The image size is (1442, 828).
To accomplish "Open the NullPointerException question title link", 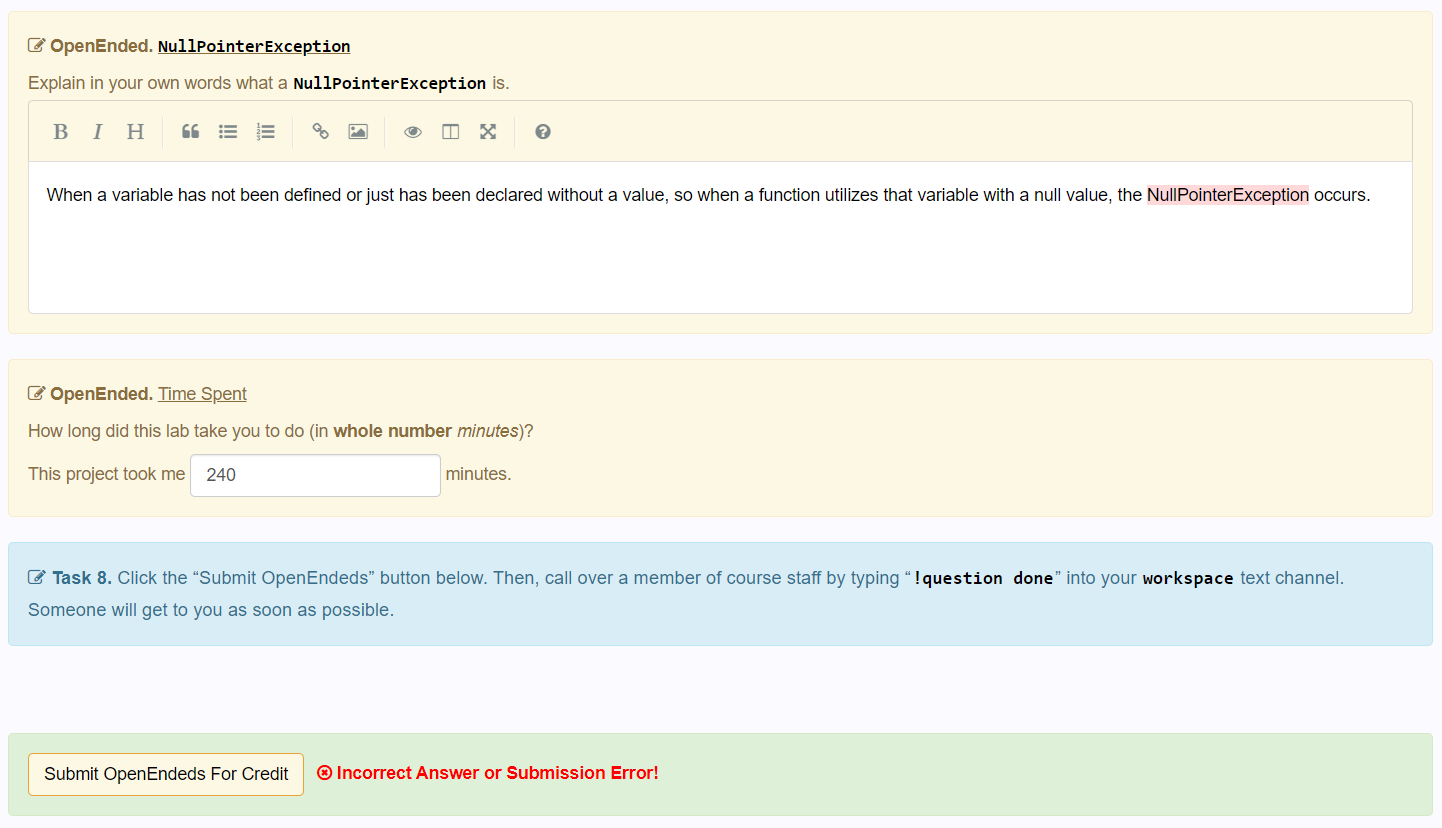I will click(x=254, y=46).
